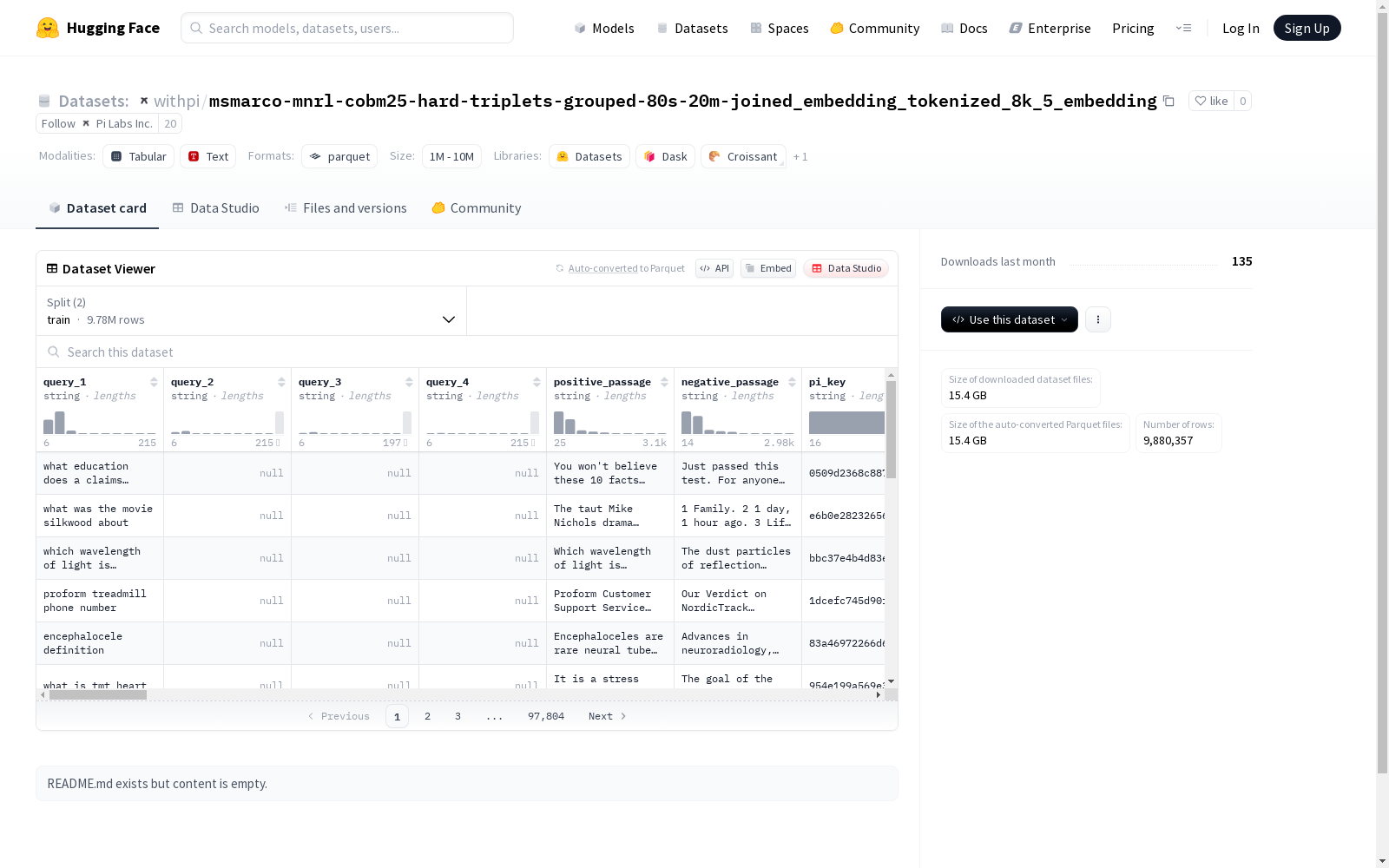
Task: Click the Sign Up button
Action: [x=1307, y=28]
